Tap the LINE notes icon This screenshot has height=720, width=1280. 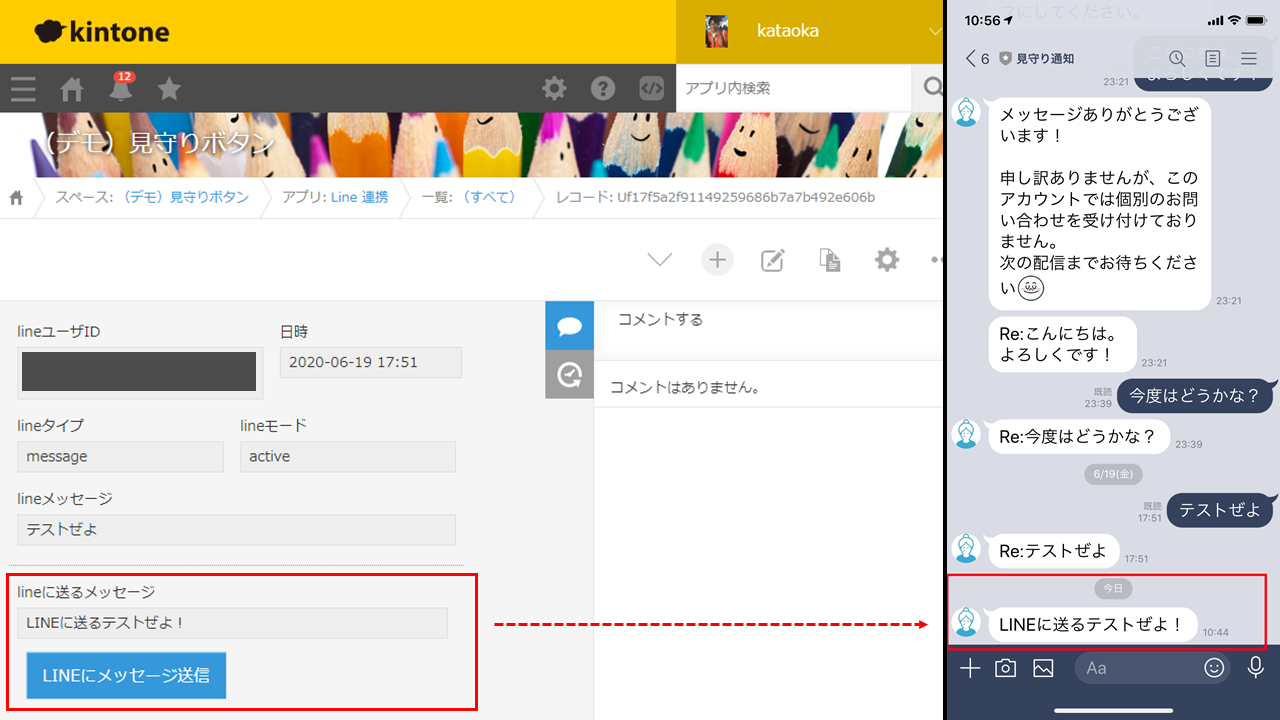[x=1213, y=59]
